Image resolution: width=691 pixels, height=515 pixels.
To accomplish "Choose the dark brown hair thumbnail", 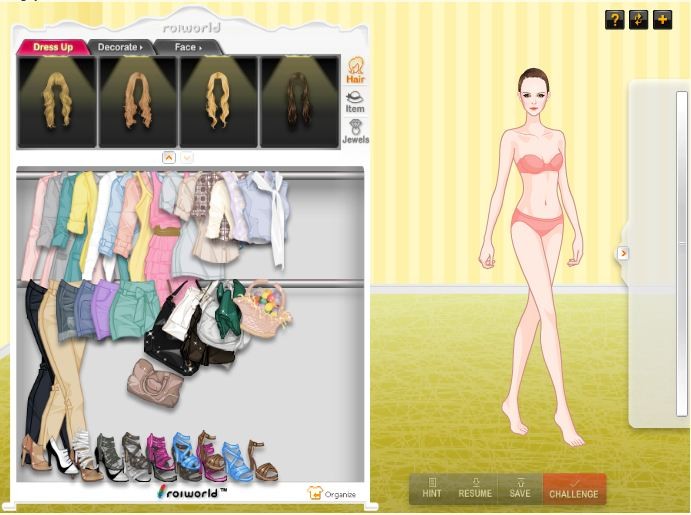I will pos(300,101).
